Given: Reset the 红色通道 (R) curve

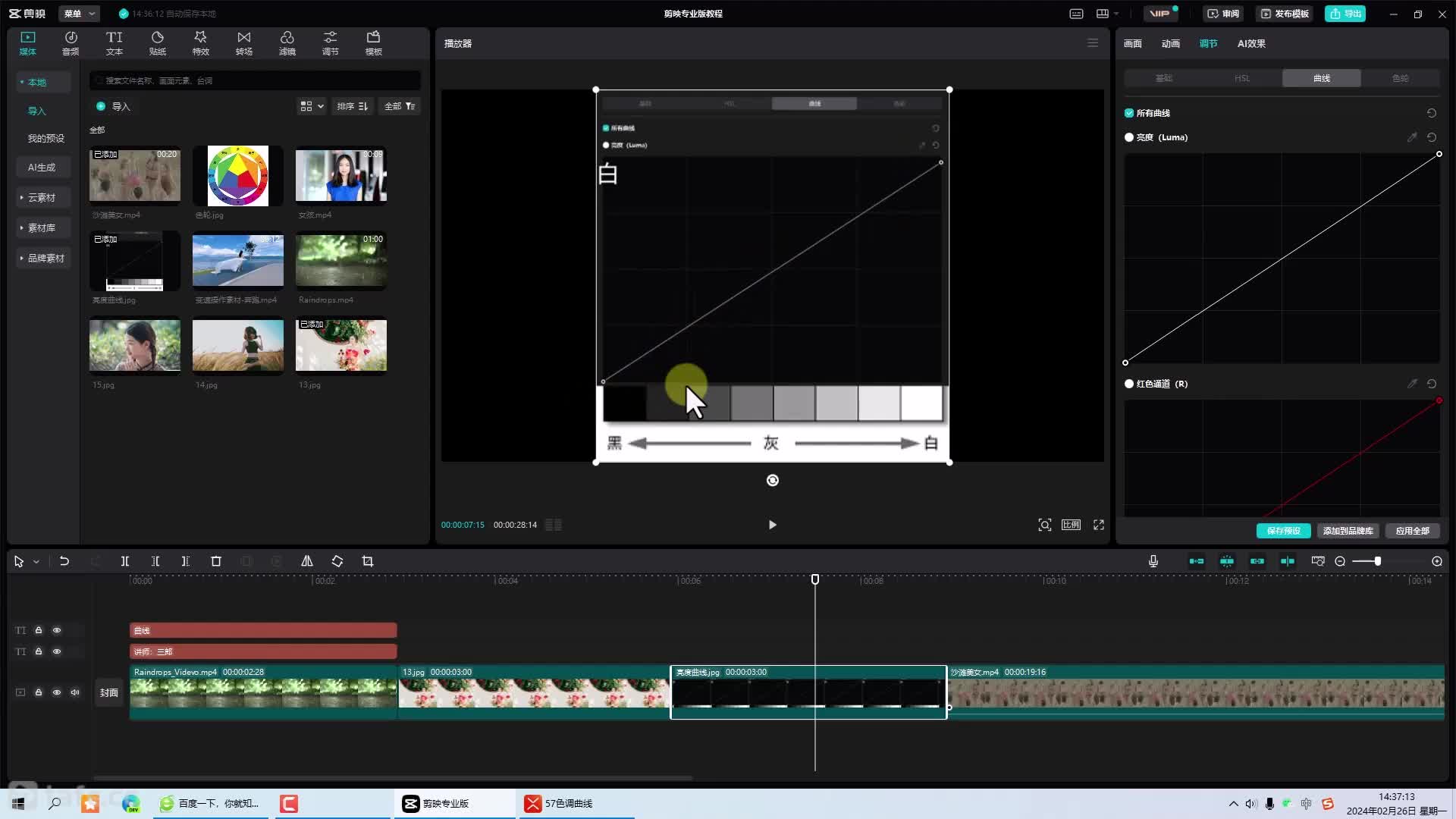Looking at the screenshot, I should (x=1432, y=384).
